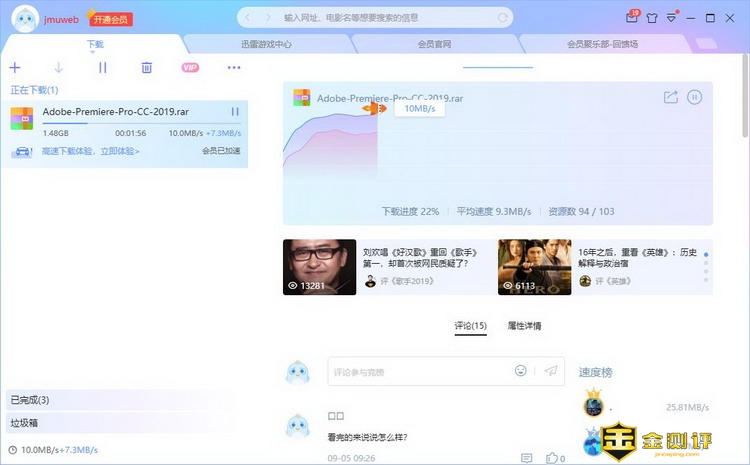750x465 pixels.
Task: Click the share icon in the detail panel
Action: tap(671, 97)
